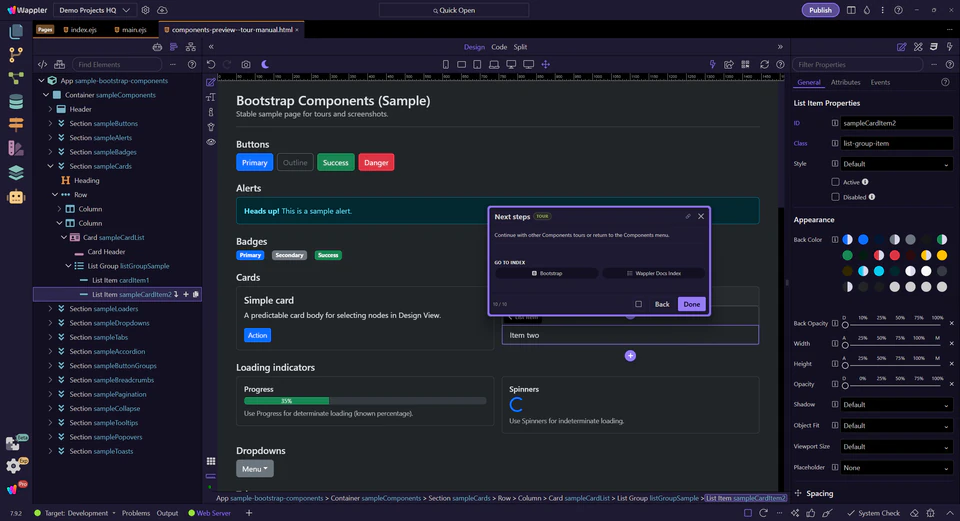
Task: Select the mobile phone viewport icon
Action: coord(446,64)
